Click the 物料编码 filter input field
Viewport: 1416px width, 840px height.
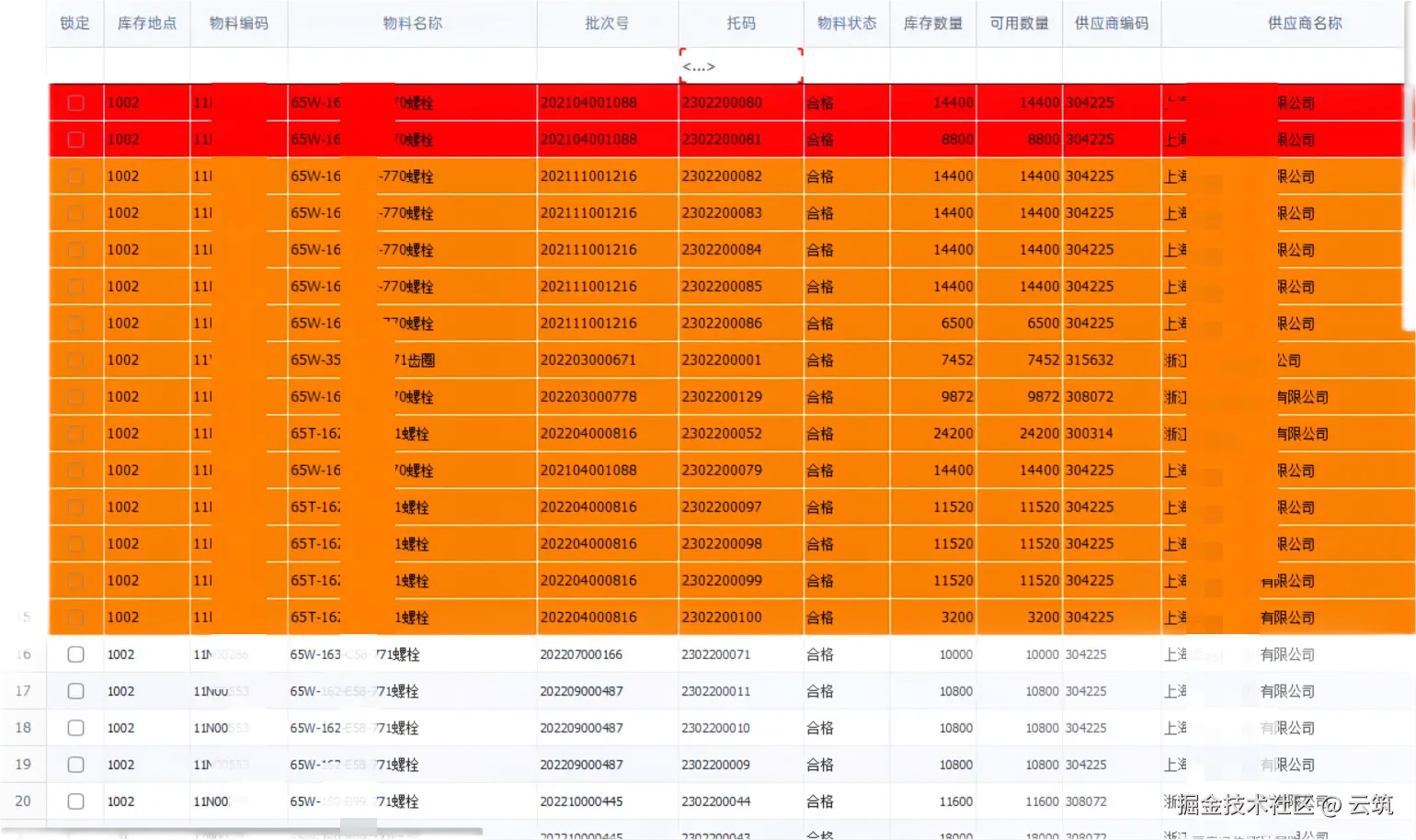tap(238, 65)
